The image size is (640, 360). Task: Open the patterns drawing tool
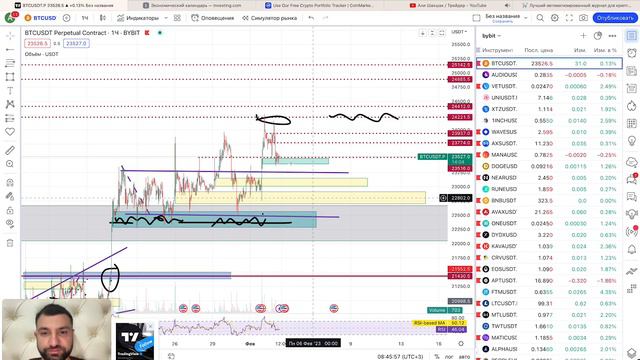pos(10,104)
